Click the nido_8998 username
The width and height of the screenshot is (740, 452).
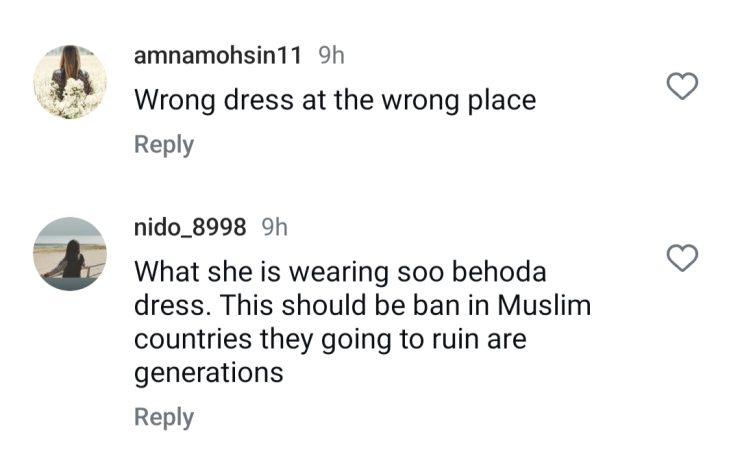190,227
